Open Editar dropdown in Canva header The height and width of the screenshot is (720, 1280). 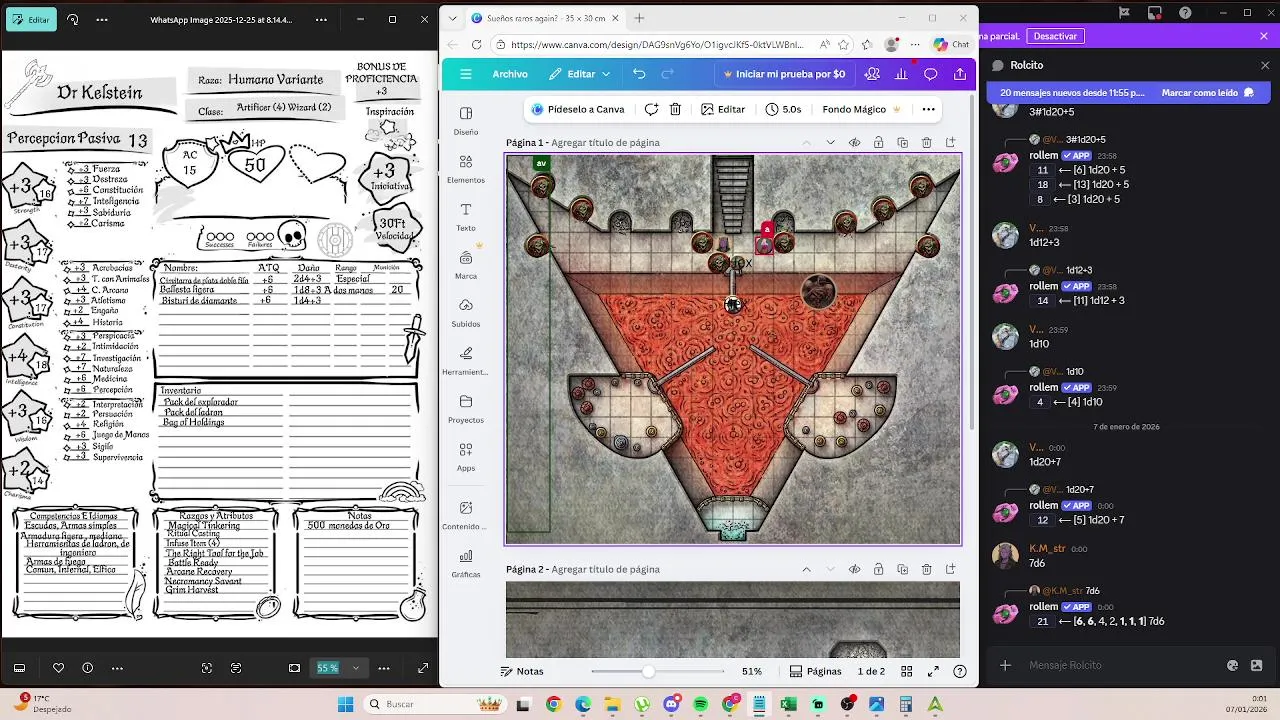tap(580, 74)
